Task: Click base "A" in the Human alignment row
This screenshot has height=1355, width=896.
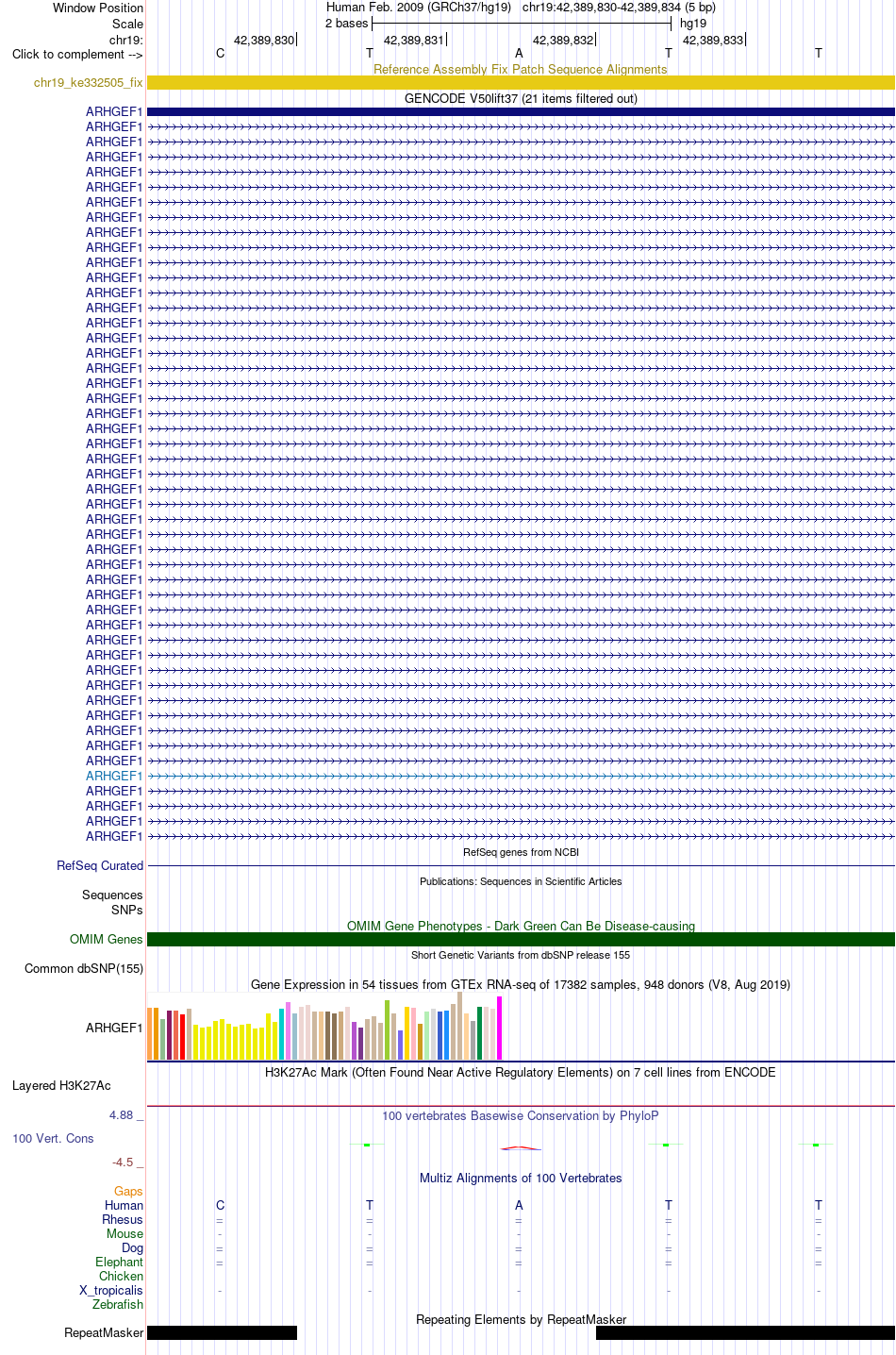Action: (519, 1205)
